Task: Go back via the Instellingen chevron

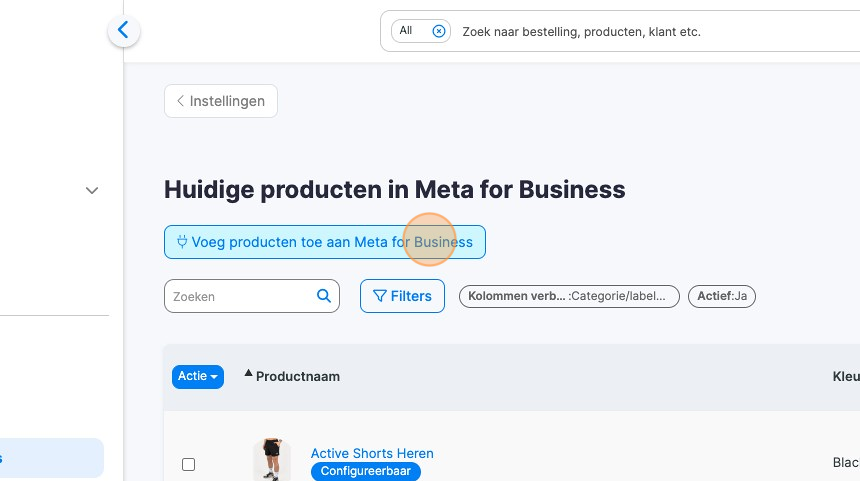Action: 181,101
